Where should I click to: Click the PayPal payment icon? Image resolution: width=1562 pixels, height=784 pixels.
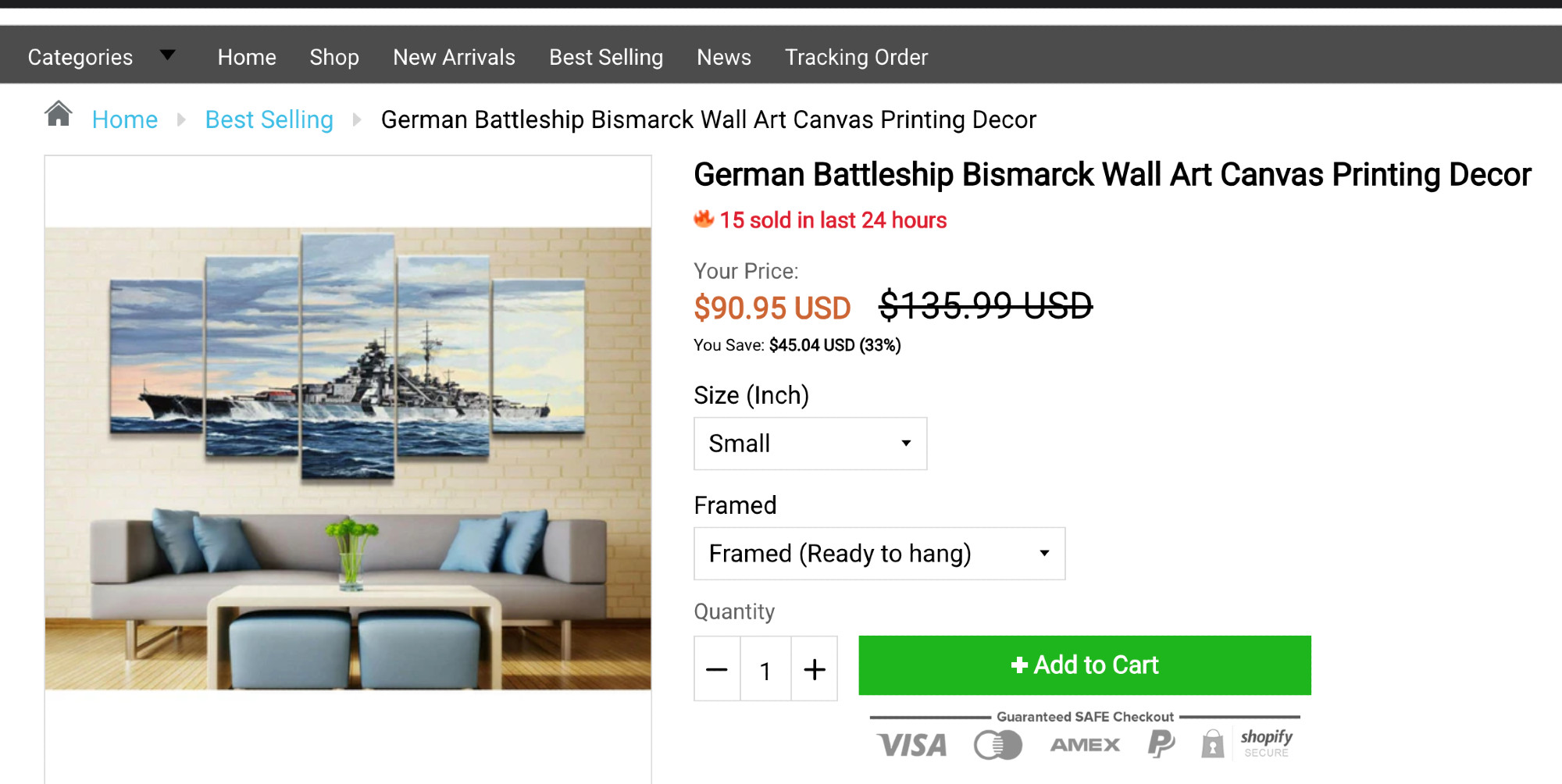(x=1161, y=744)
